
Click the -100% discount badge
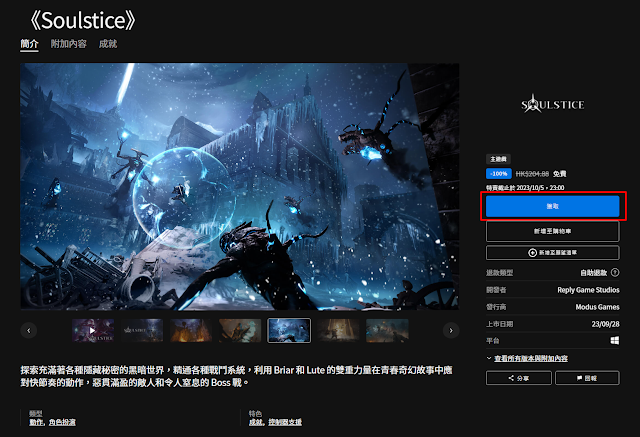click(498, 174)
